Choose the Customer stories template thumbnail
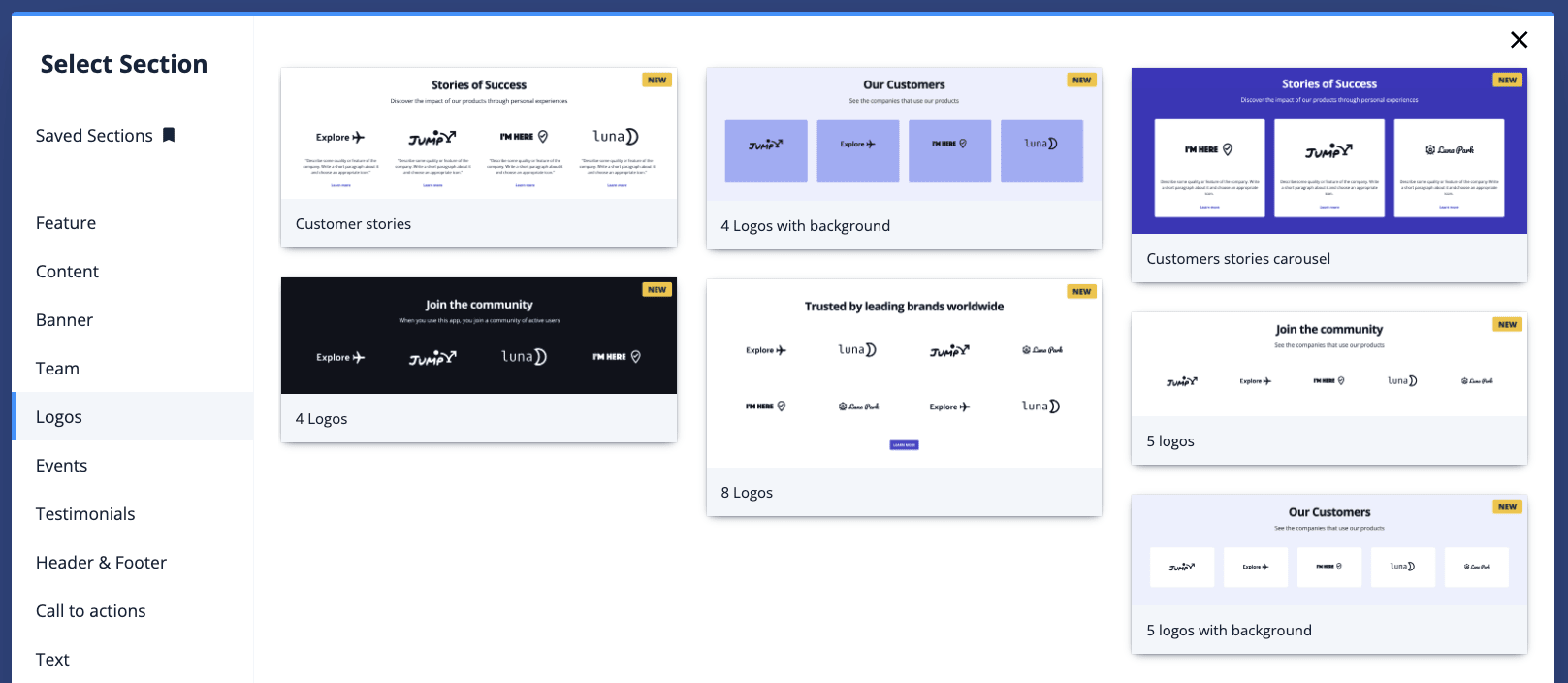This screenshot has width=1568, height=683. [478, 135]
